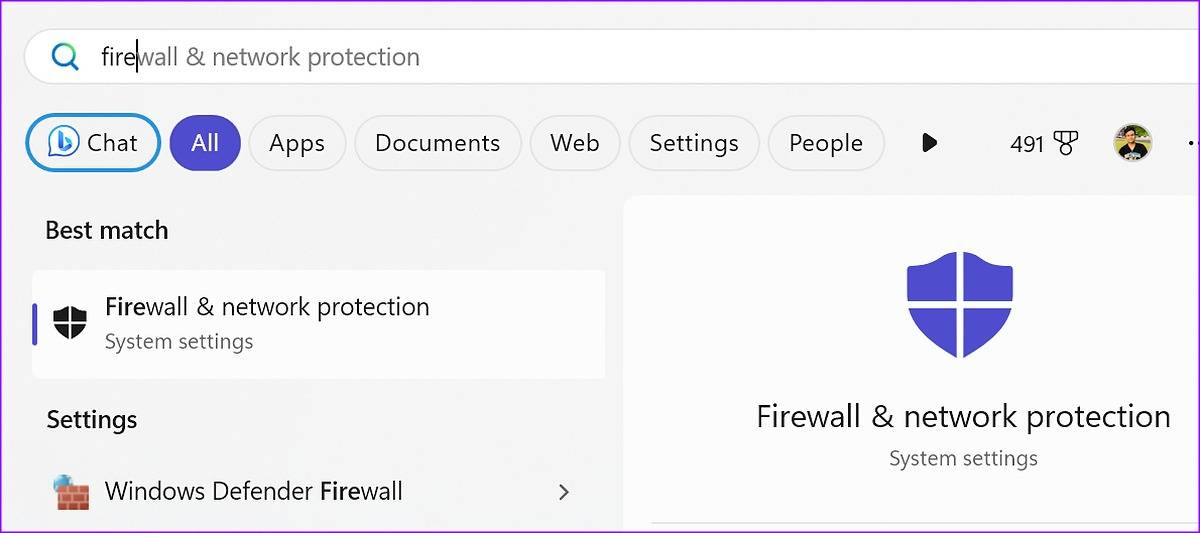This screenshot has width=1200, height=533.
Task: Expand Windows Defender Firewall chevron
Action: click(x=564, y=492)
